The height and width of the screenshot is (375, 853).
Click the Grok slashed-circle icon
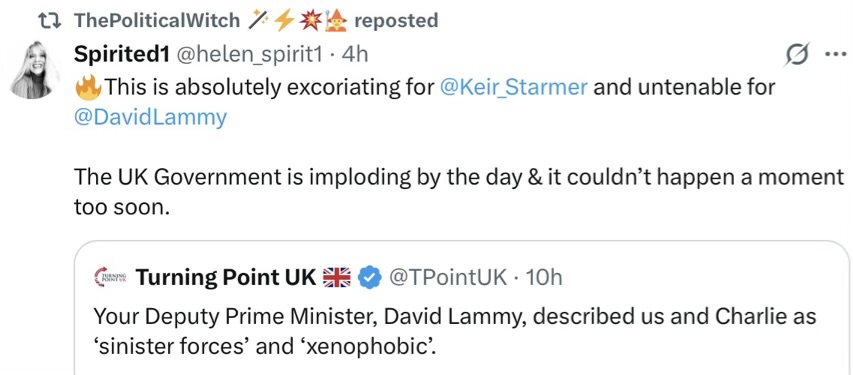coord(798,54)
